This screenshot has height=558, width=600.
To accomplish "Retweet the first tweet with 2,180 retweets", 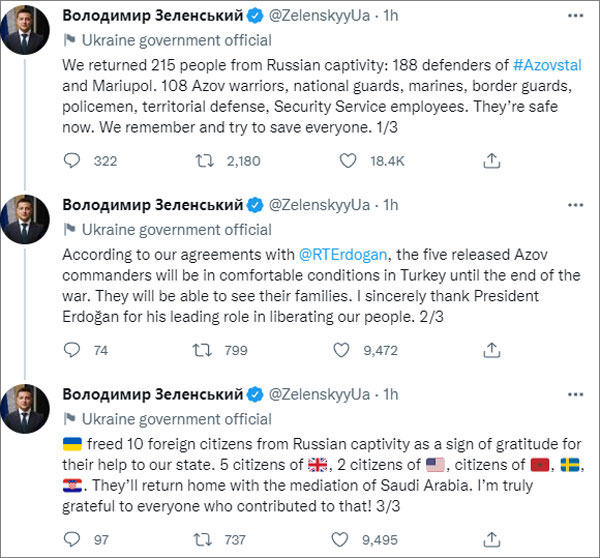I will click(202, 160).
